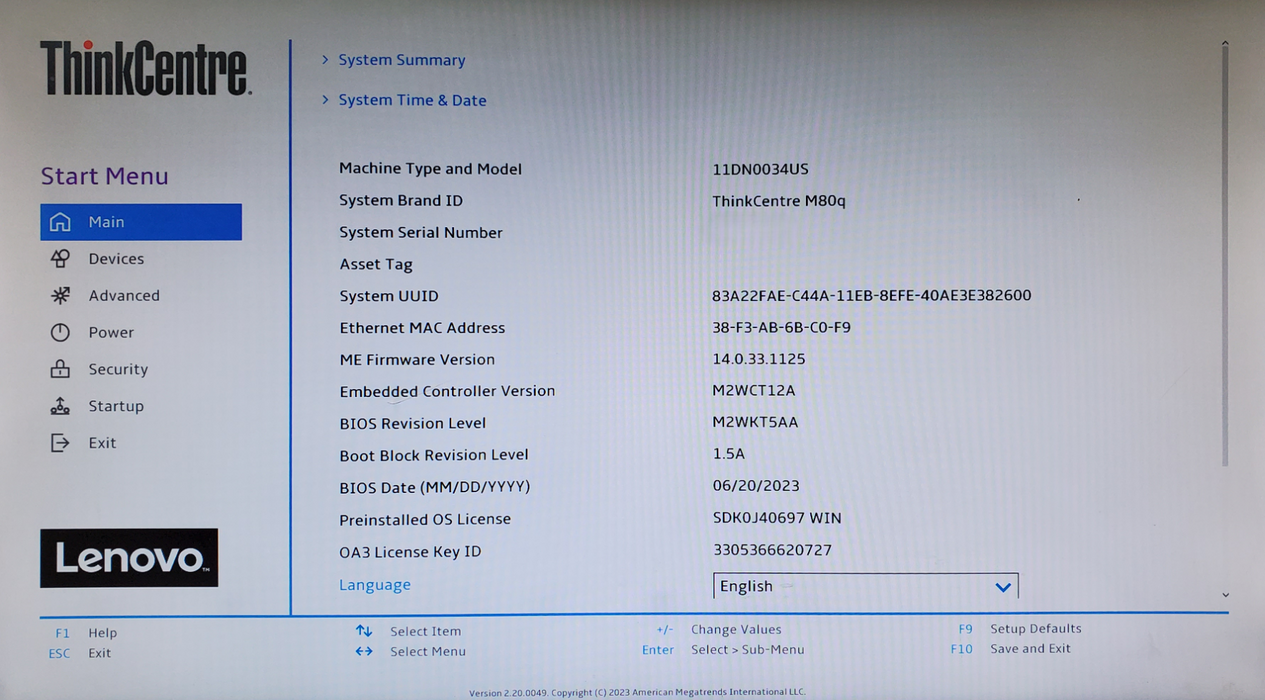Expand the System Time & Date submenu
Screen dimensions: 1265x700
click(412, 100)
